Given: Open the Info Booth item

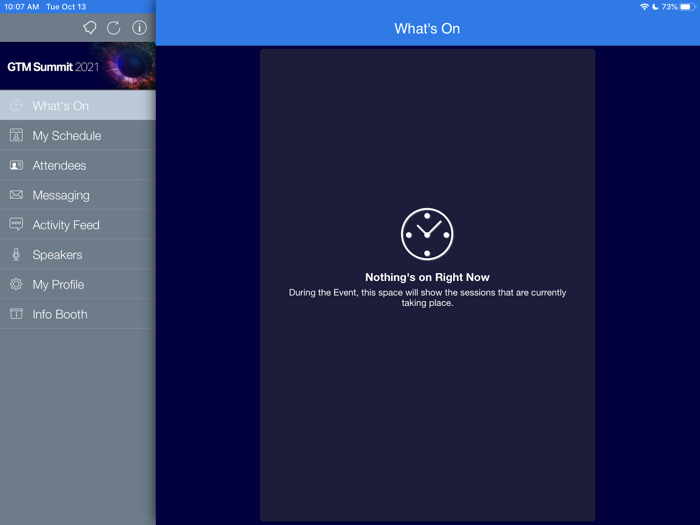Looking at the screenshot, I should [x=78, y=314].
